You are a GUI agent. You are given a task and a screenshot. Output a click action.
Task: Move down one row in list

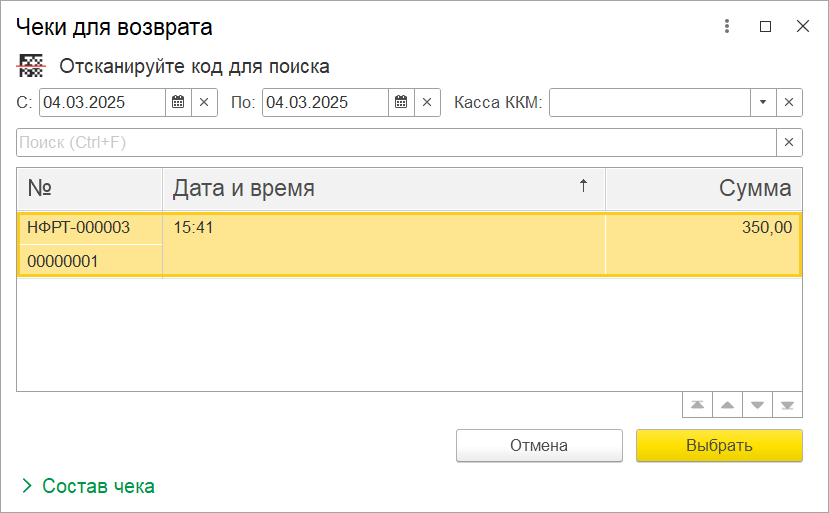coord(757,405)
